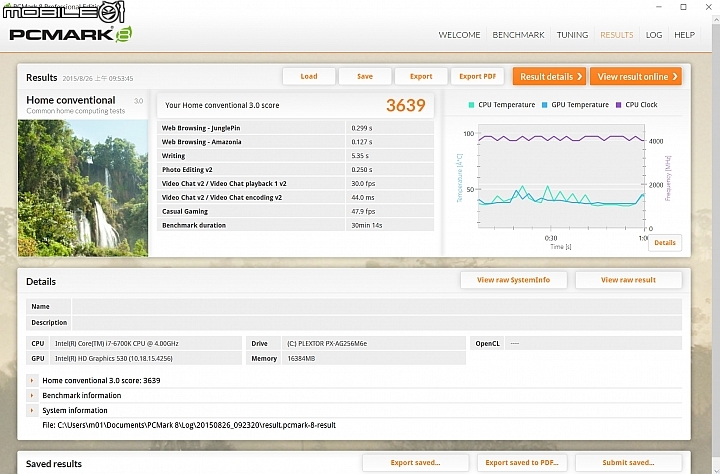720x474 pixels.
Task: Click the Load button
Action: click(x=309, y=76)
